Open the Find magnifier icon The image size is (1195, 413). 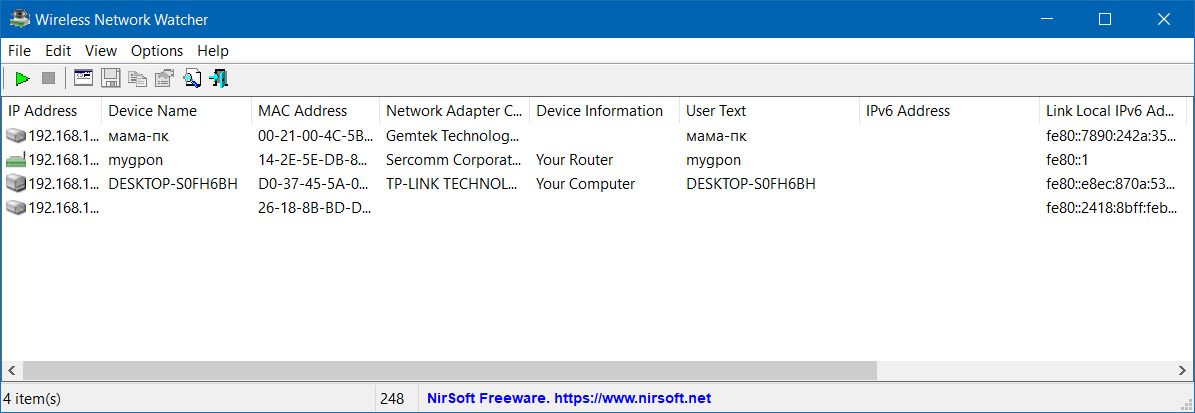point(192,78)
